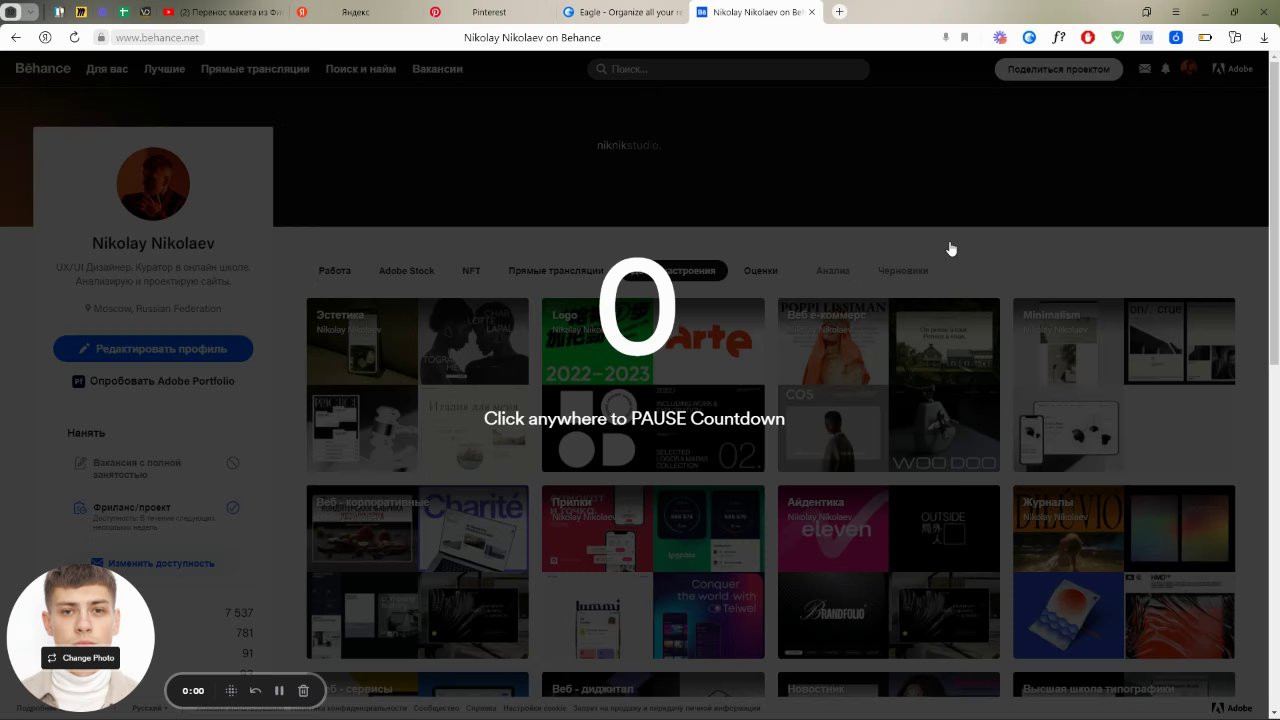Screen dimensions: 1280x720
Task: Select the Работа profile tab
Action: point(335,271)
